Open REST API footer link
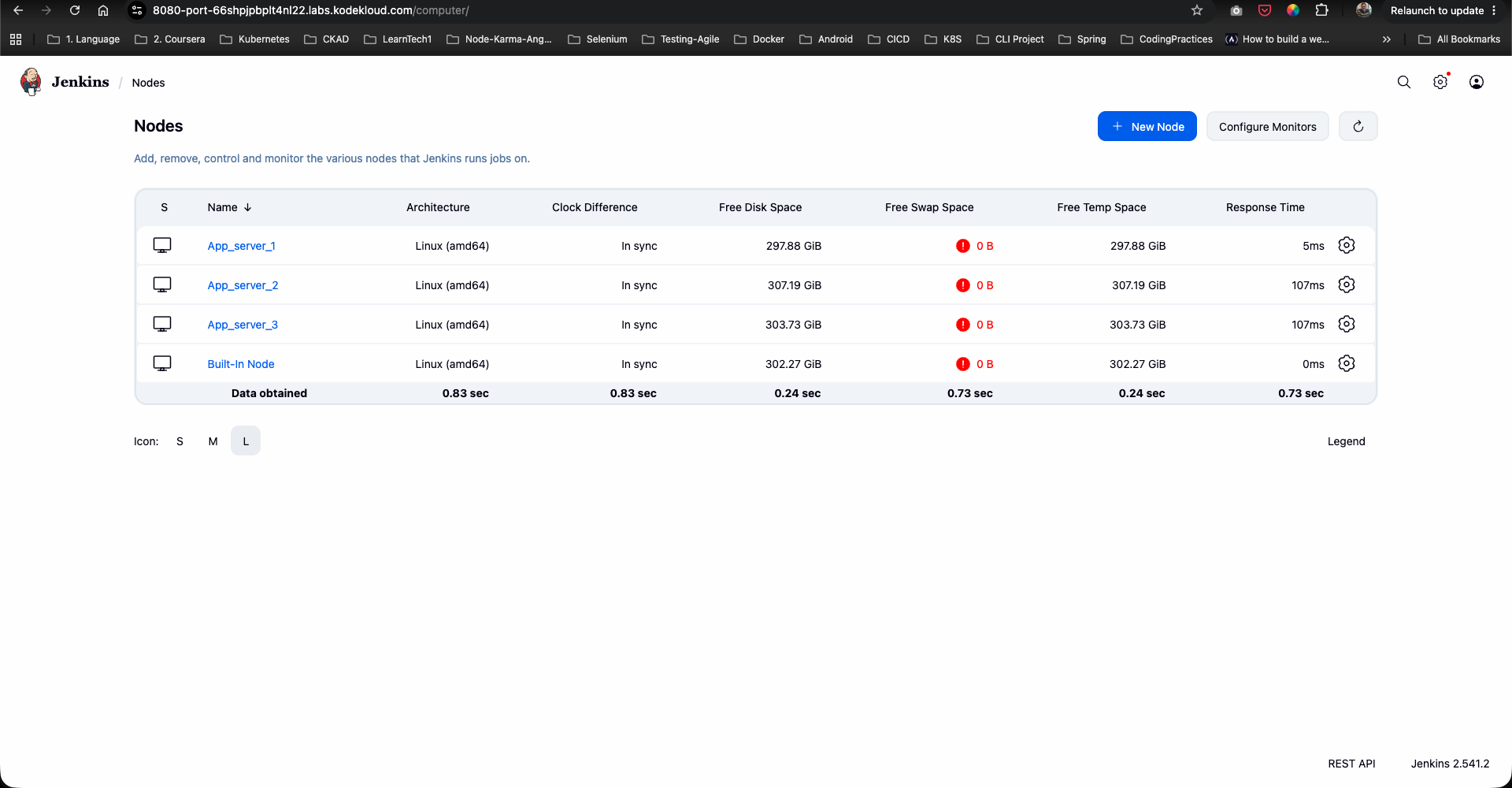The image size is (1512, 788). click(1351, 764)
